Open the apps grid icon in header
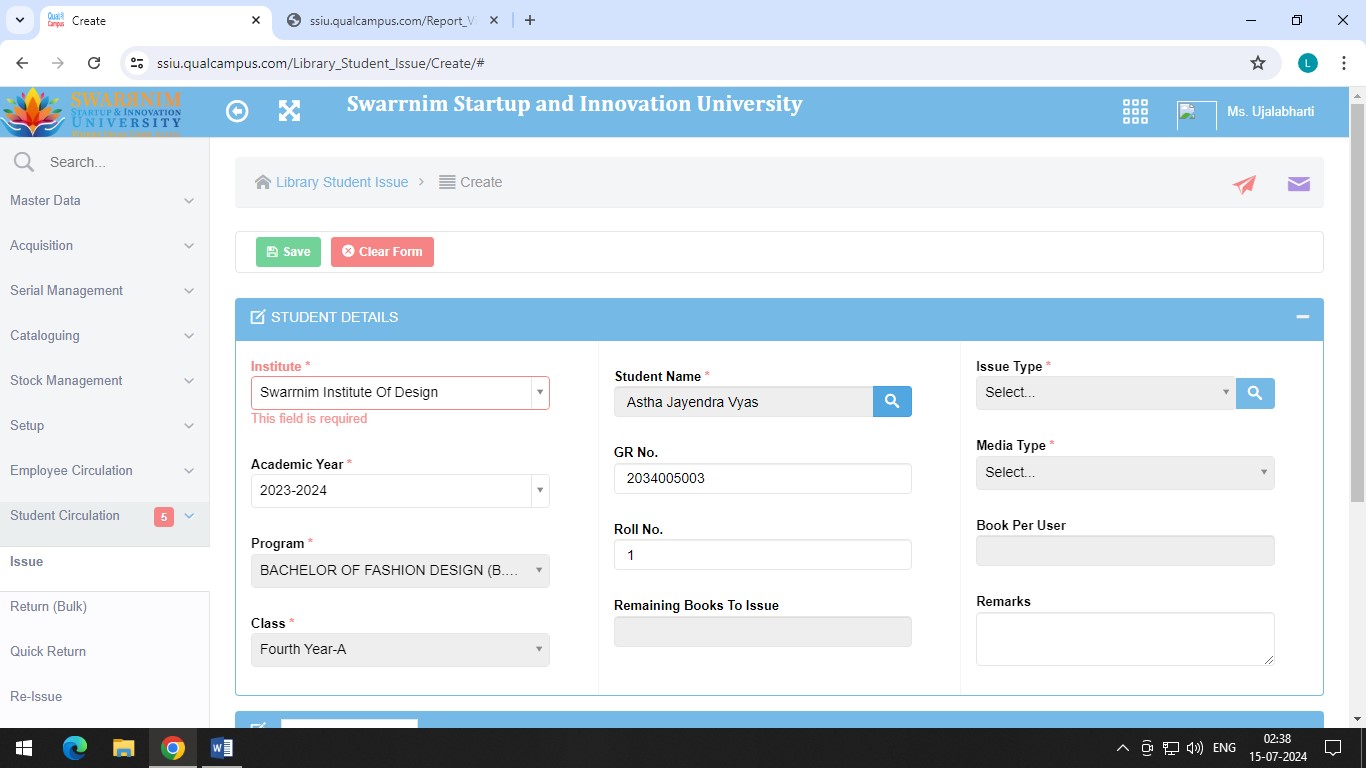This screenshot has width=1366, height=768. click(1135, 111)
